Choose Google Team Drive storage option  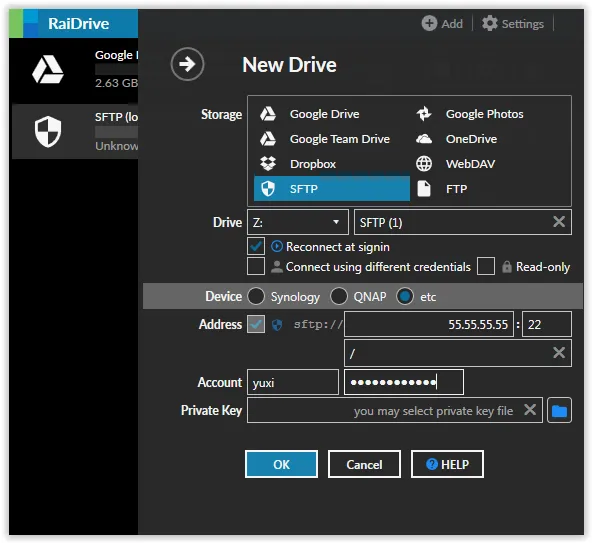(x=331, y=139)
